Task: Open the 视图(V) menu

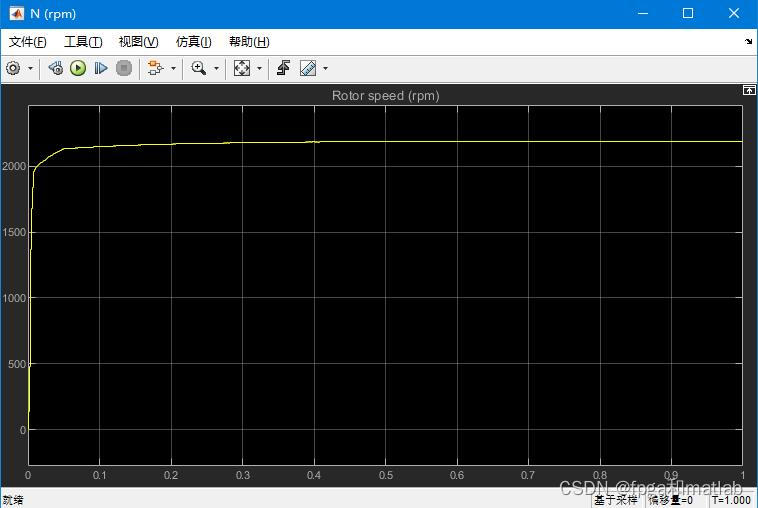Action: pyautogui.click(x=139, y=42)
